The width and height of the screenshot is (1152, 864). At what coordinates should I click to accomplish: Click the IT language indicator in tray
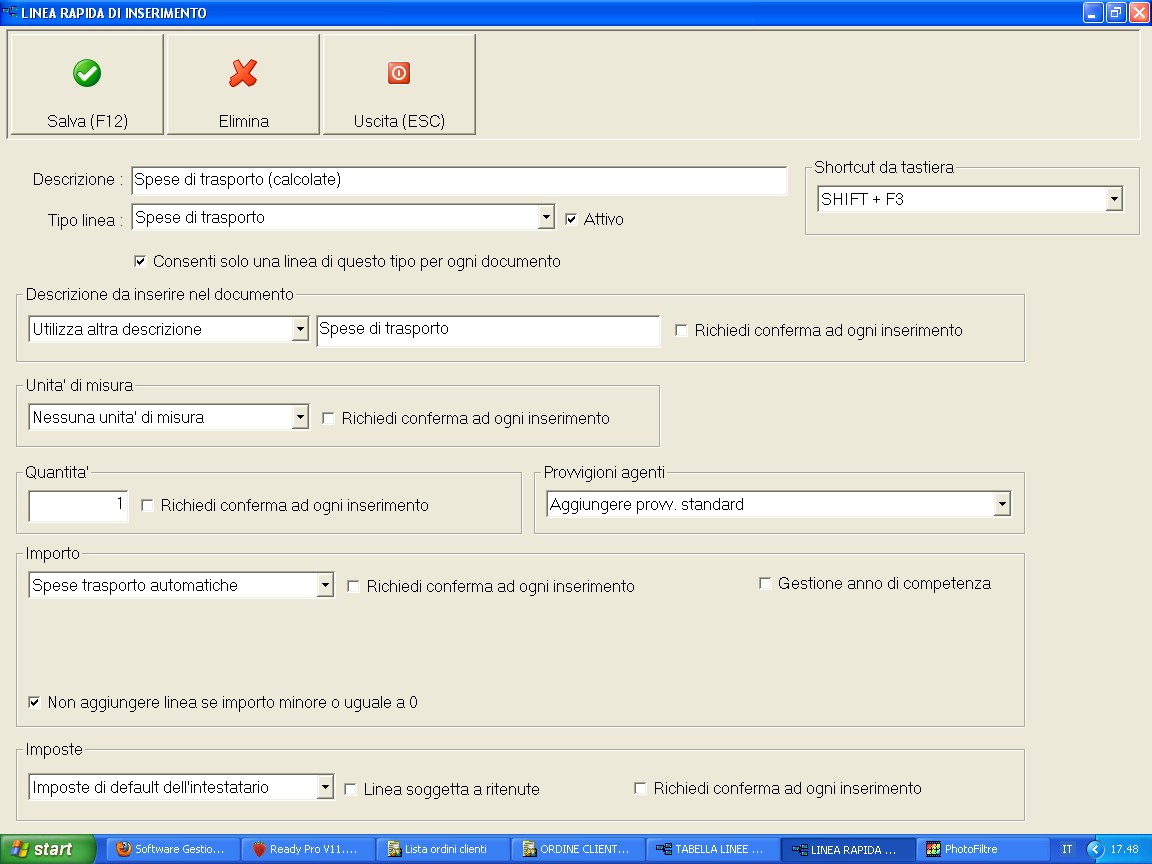[x=1067, y=849]
